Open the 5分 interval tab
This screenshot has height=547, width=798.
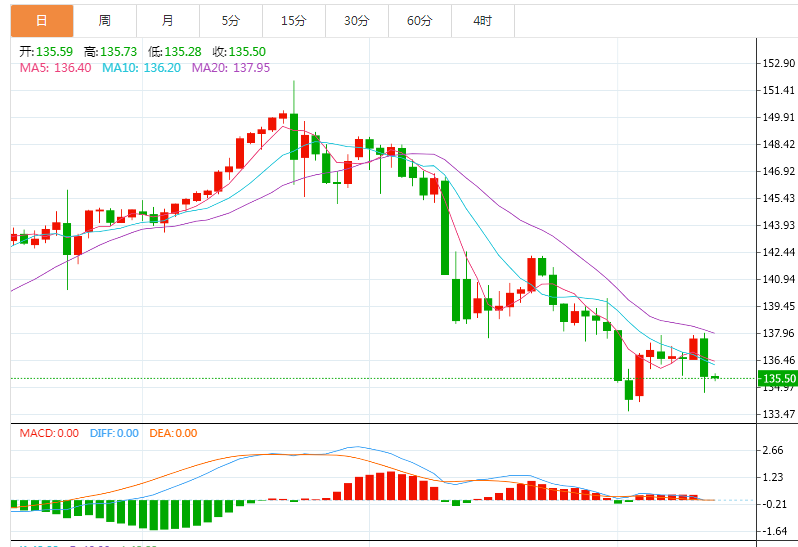(x=231, y=21)
